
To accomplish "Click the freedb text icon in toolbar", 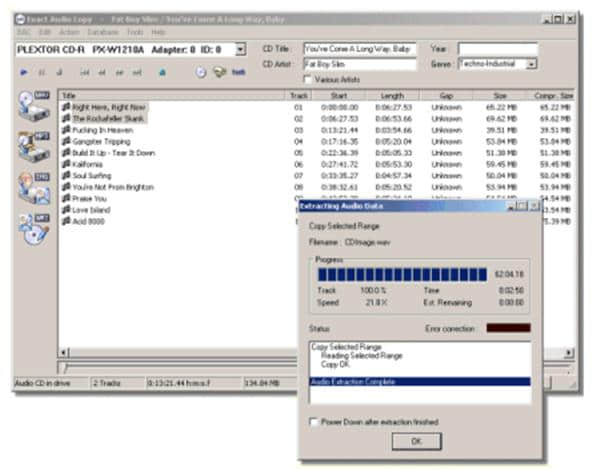I will (239, 72).
